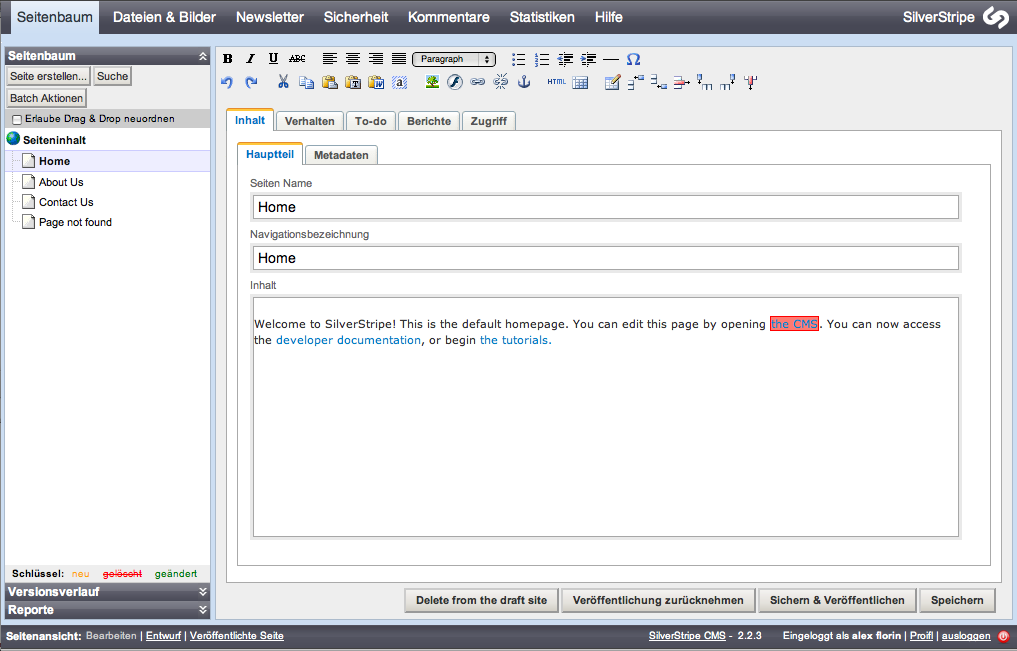Insert a horizontal rule
The width and height of the screenshot is (1017, 651).
(611, 60)
